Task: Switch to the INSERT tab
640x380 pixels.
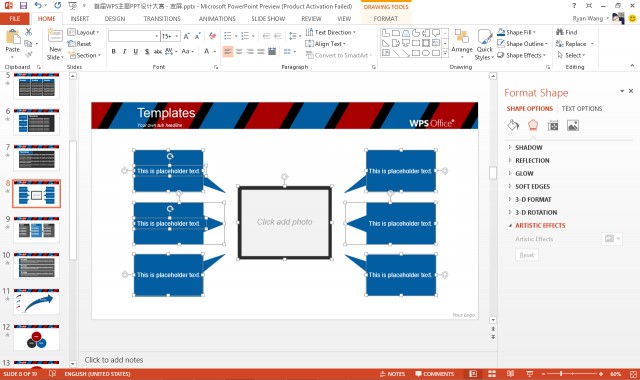Action: pyautogui.click(x=80, y=19)
